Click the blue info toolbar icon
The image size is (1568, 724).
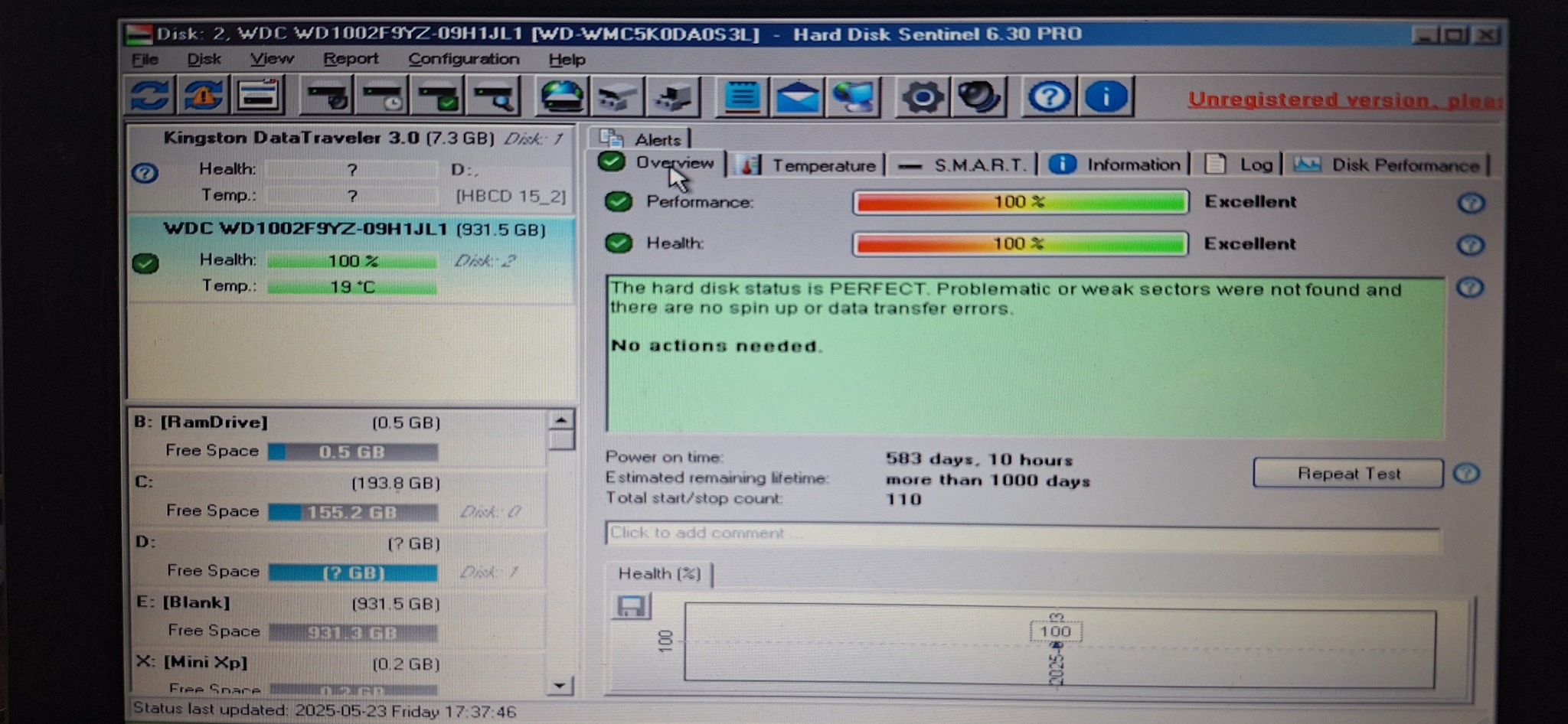pyautogui.click(x=1105, y=97)
